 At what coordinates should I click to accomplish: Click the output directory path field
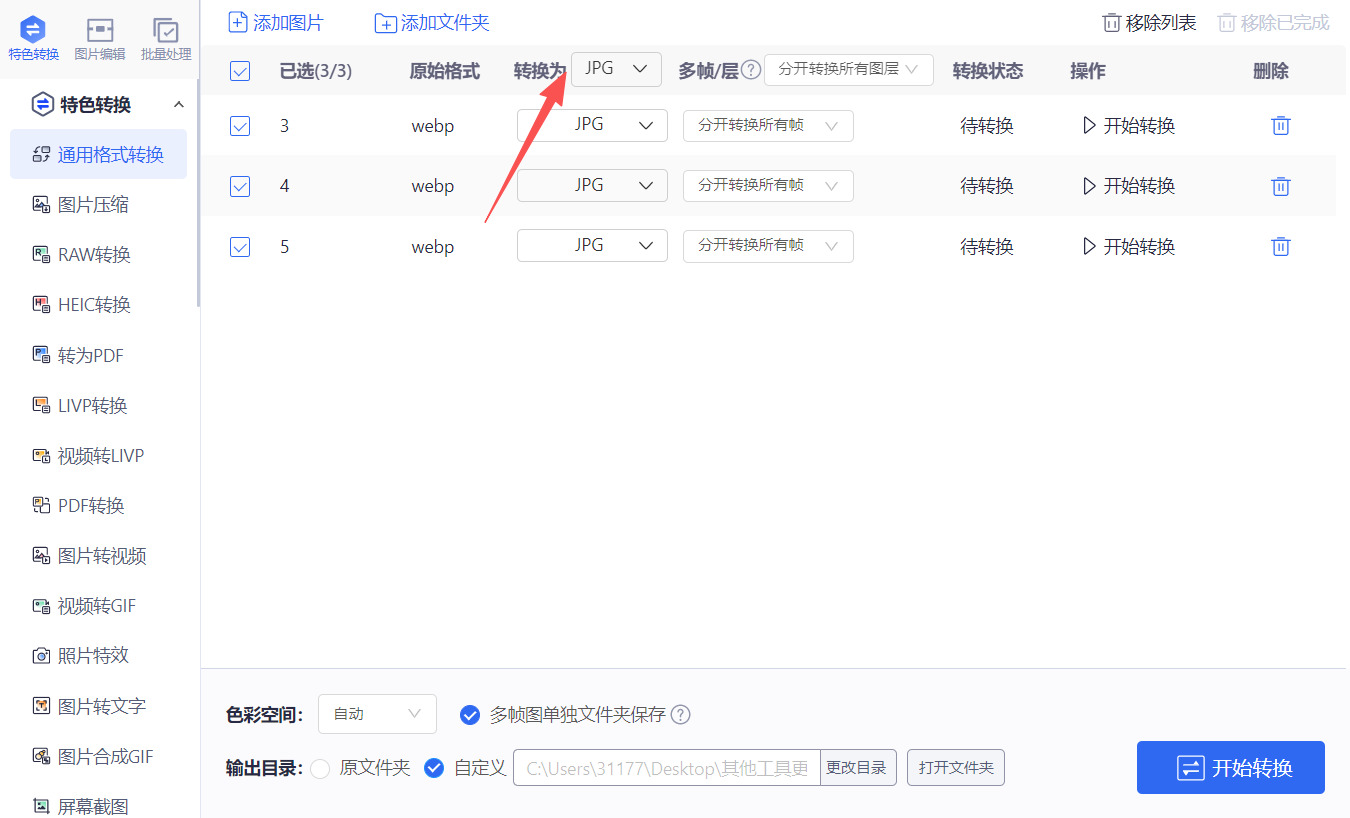667,768
